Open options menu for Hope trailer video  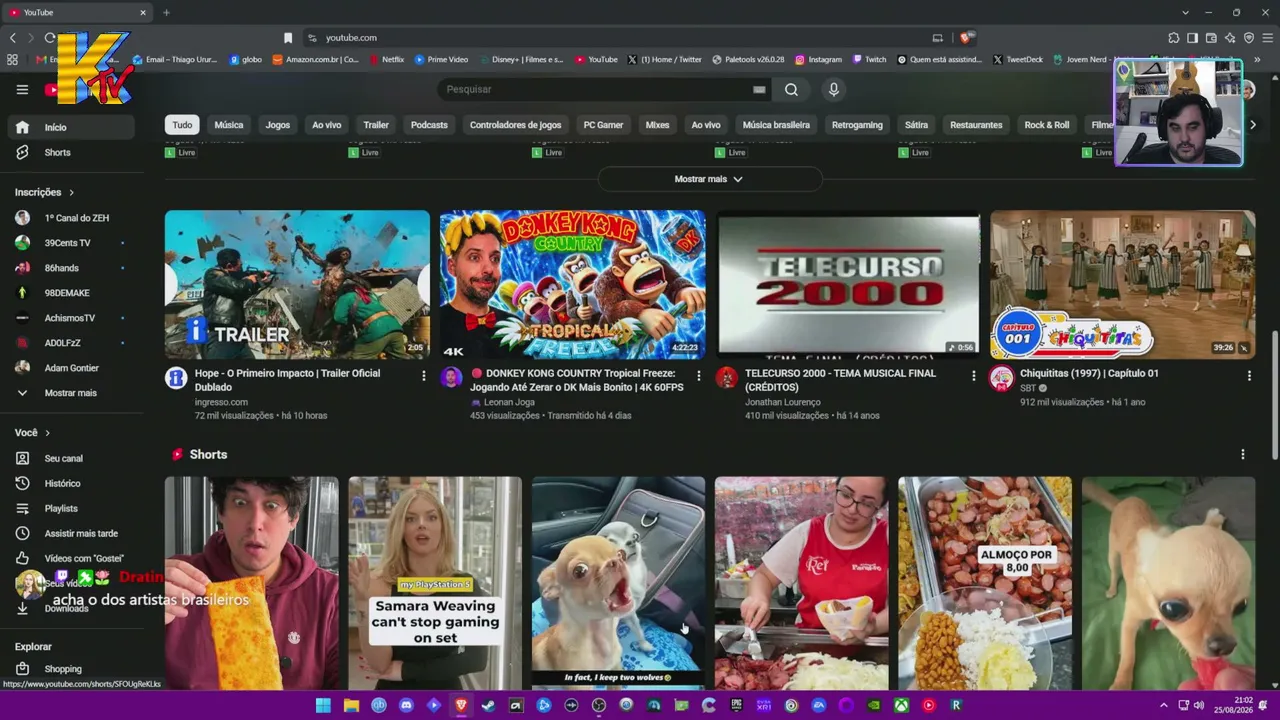424,376
